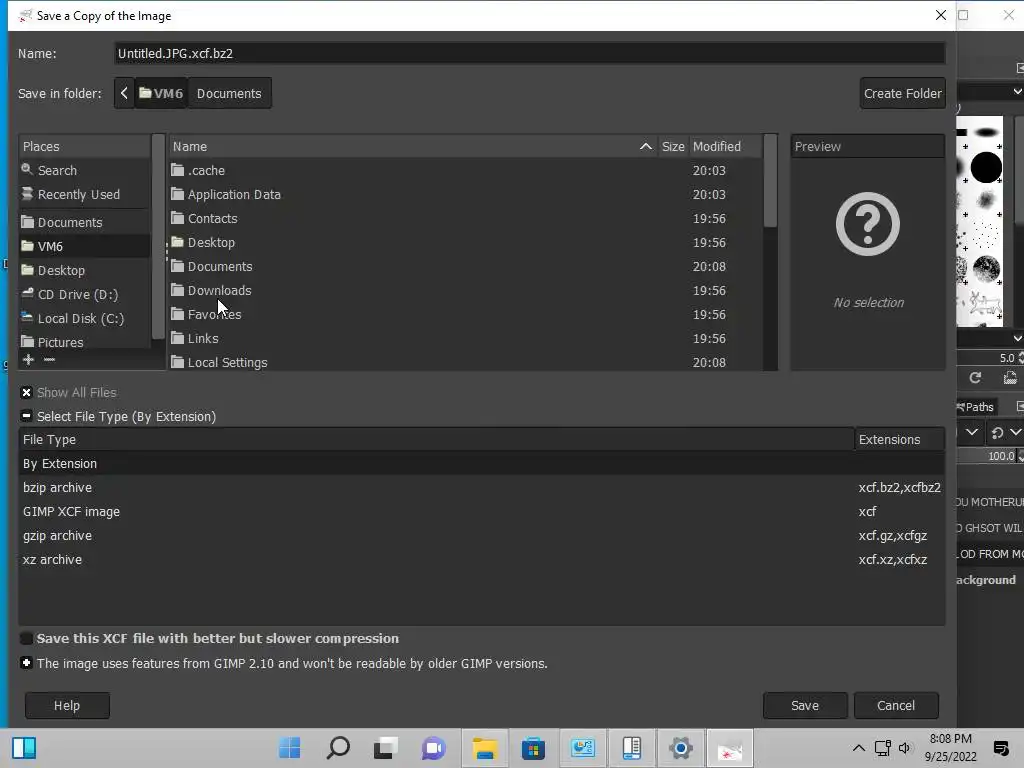
Task: Click the back arrow in folder path
Action: [124, 93]
